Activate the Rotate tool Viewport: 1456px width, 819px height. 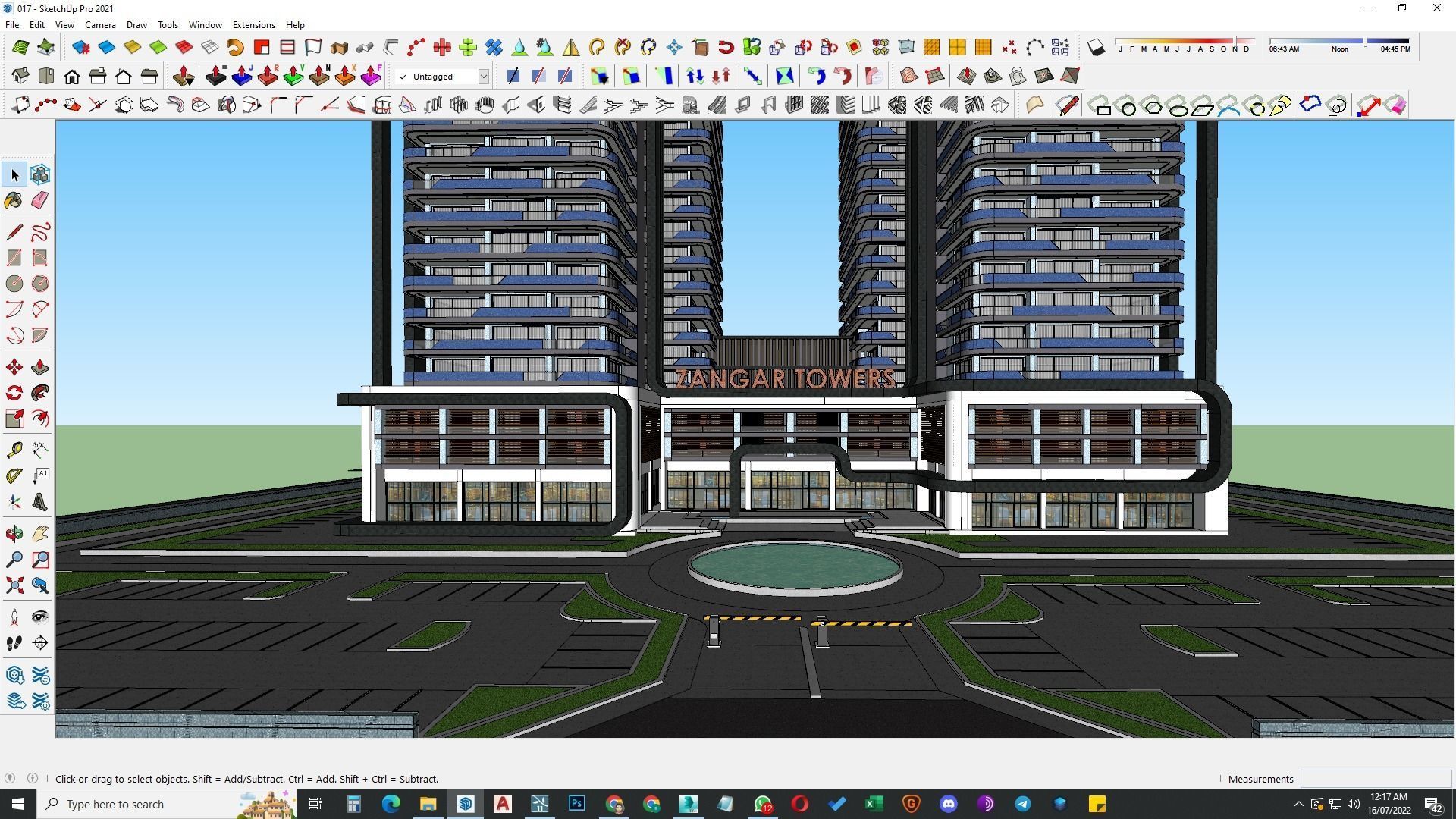pos(14,393)
